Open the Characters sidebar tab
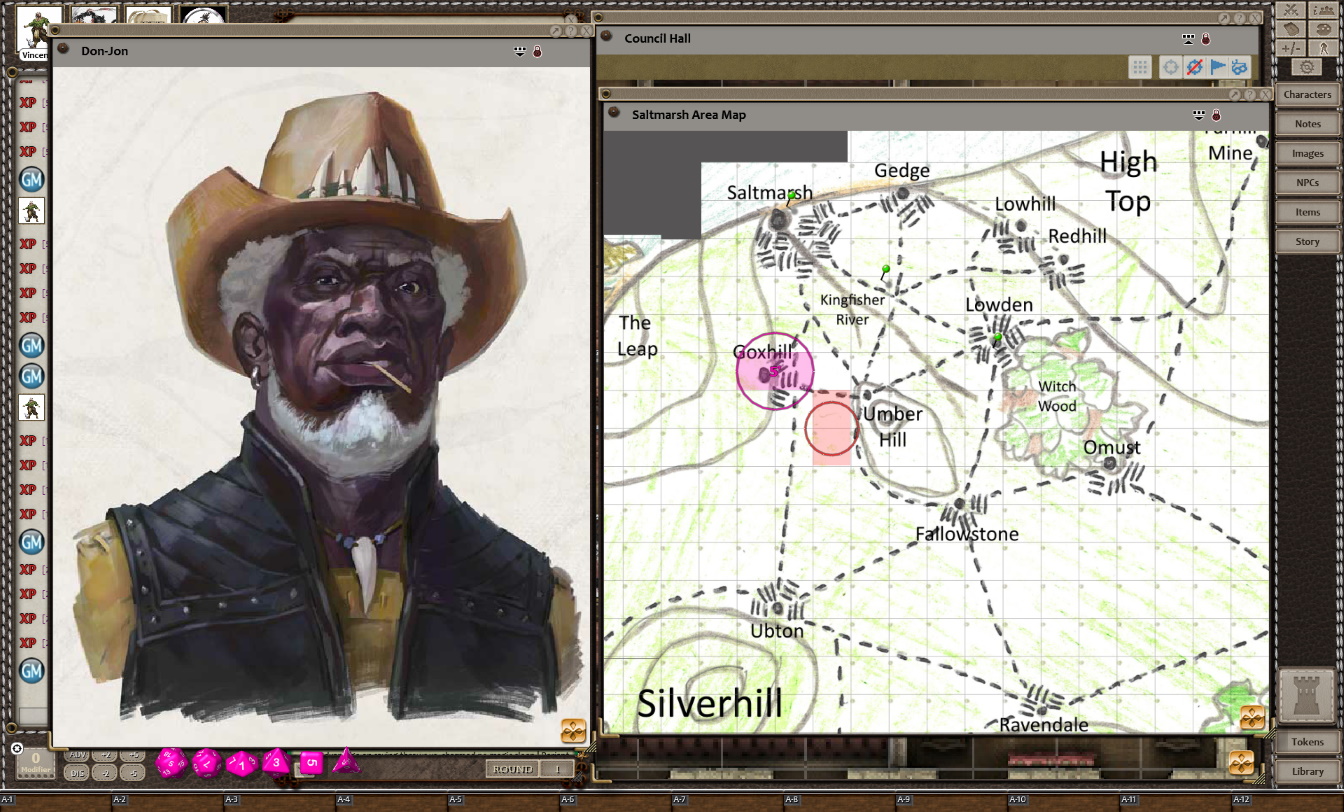 tap(1307, 94)
